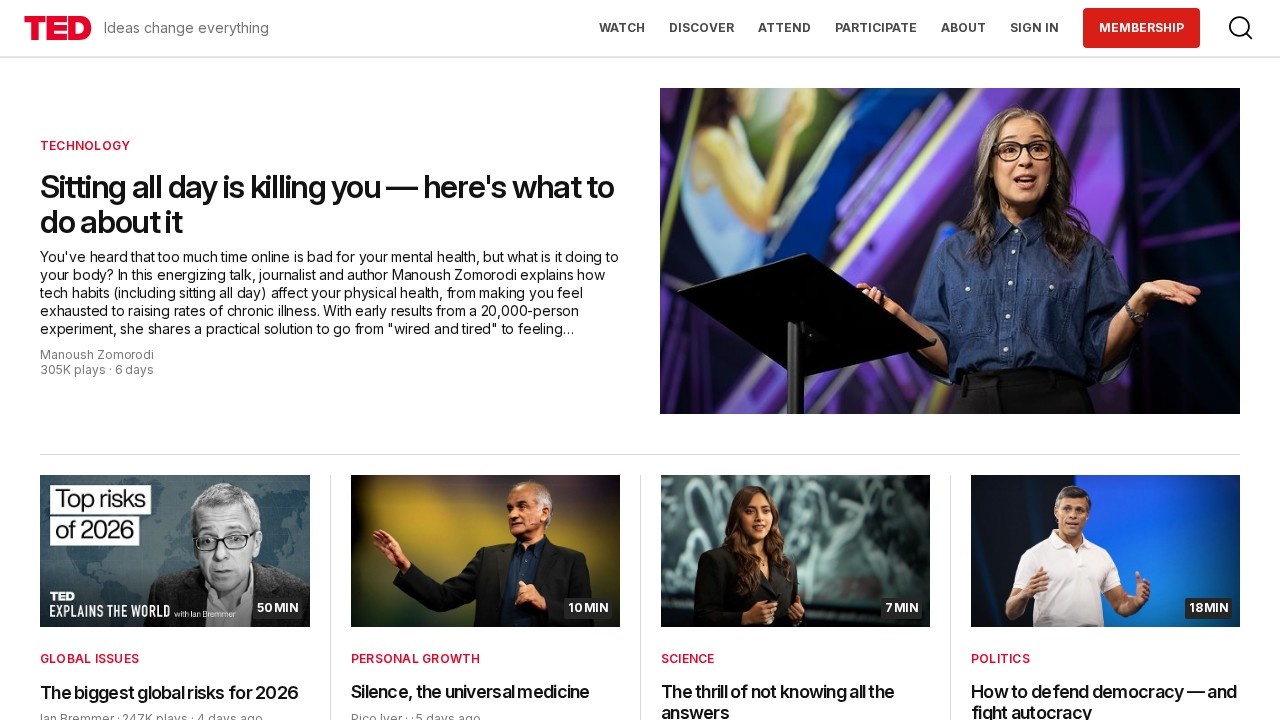Open 'Silence, the universal medicine' title

tap(470, 692)
